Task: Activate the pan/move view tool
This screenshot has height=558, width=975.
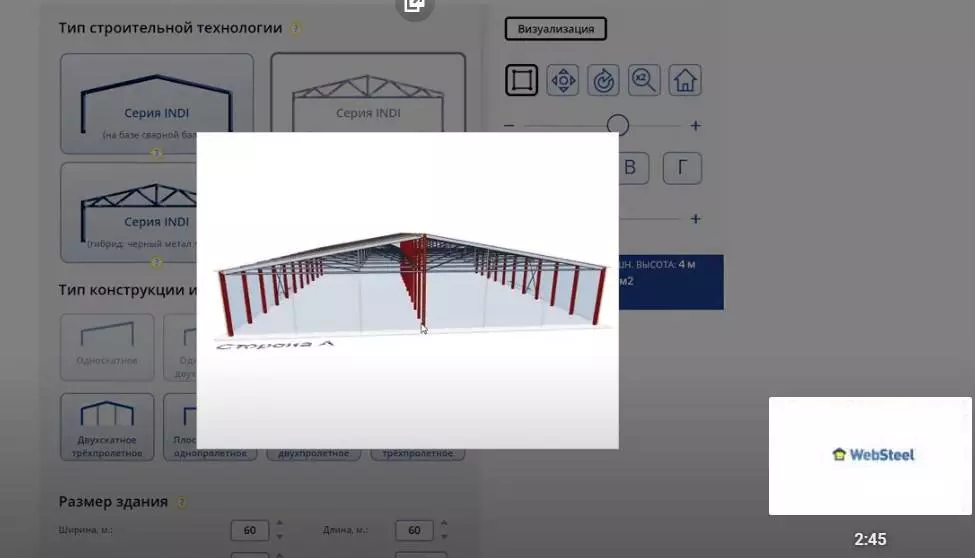Action: point(563,80)
